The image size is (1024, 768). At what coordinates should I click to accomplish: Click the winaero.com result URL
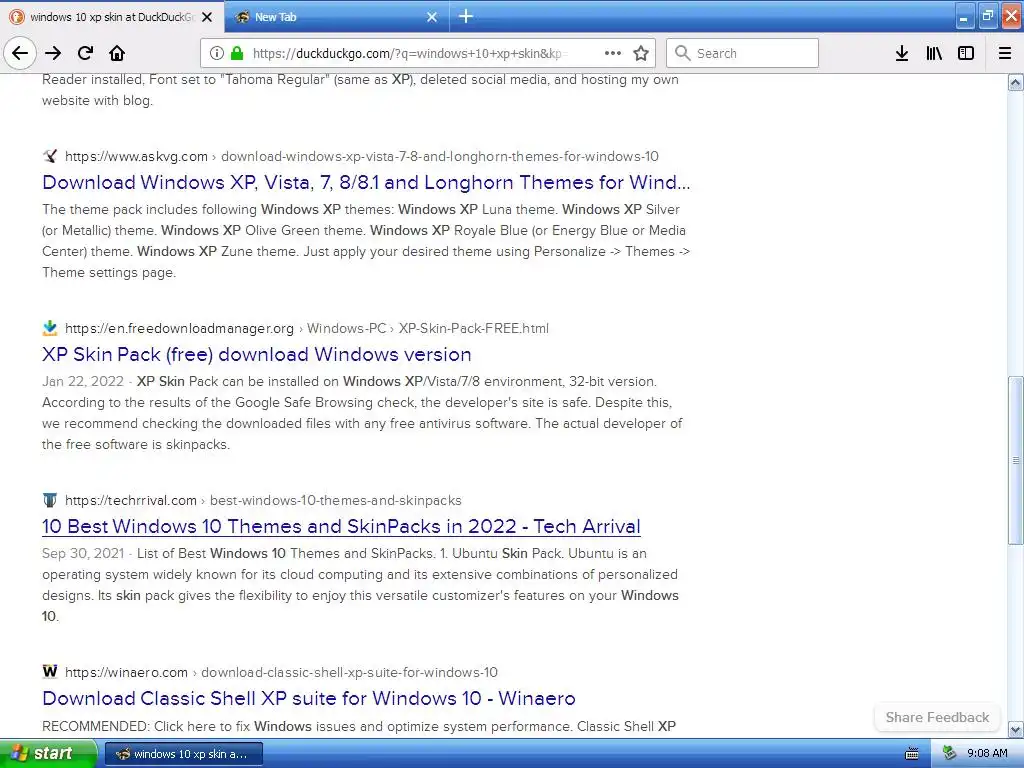pos(126,672)
